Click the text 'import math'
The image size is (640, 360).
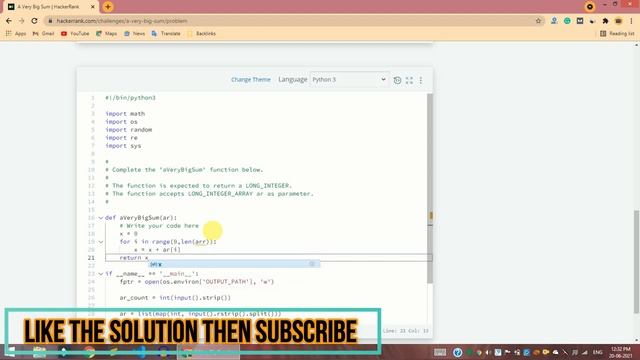tap(125, 114)
